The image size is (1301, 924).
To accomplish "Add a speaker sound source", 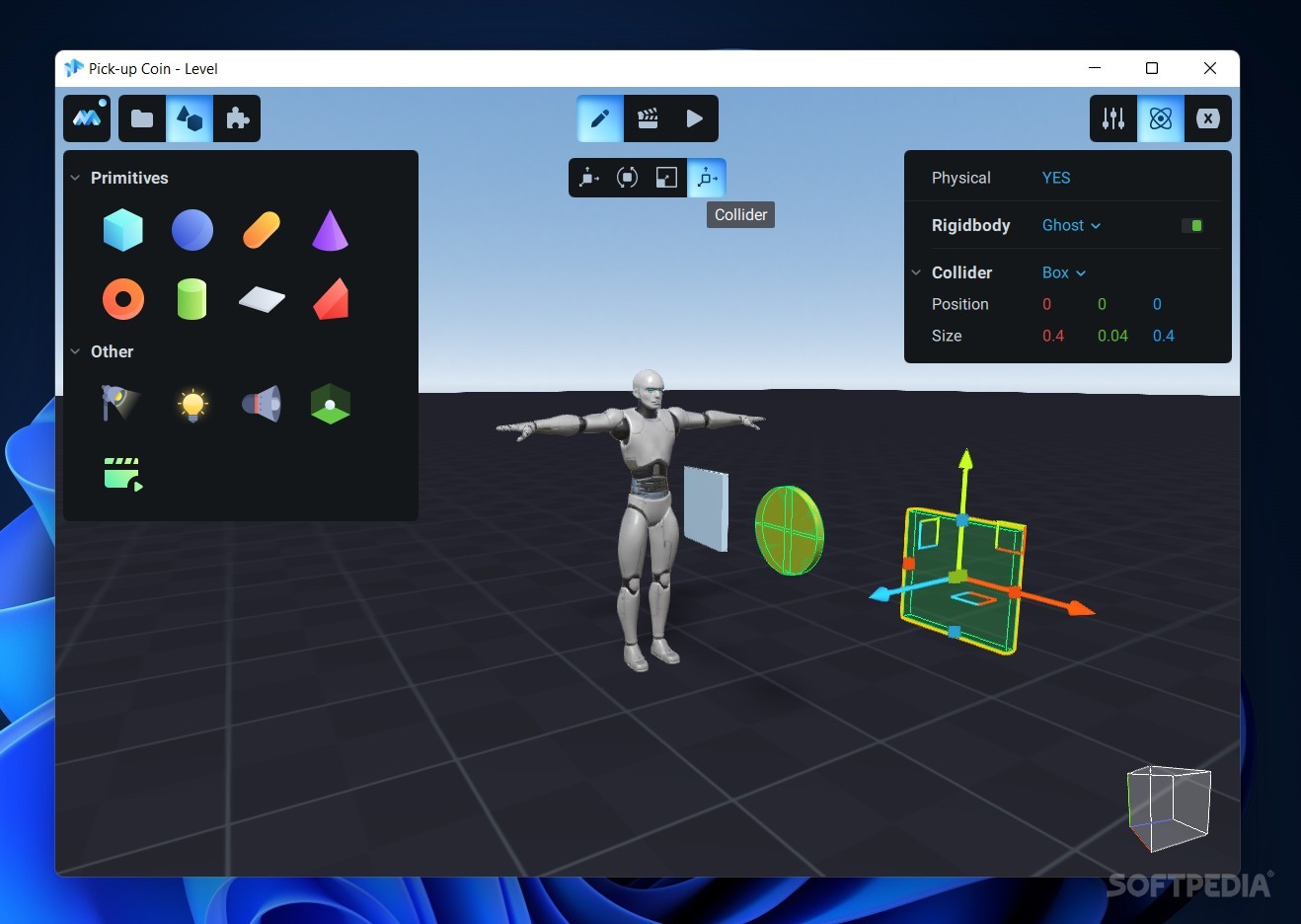I will tap(262, 404).
